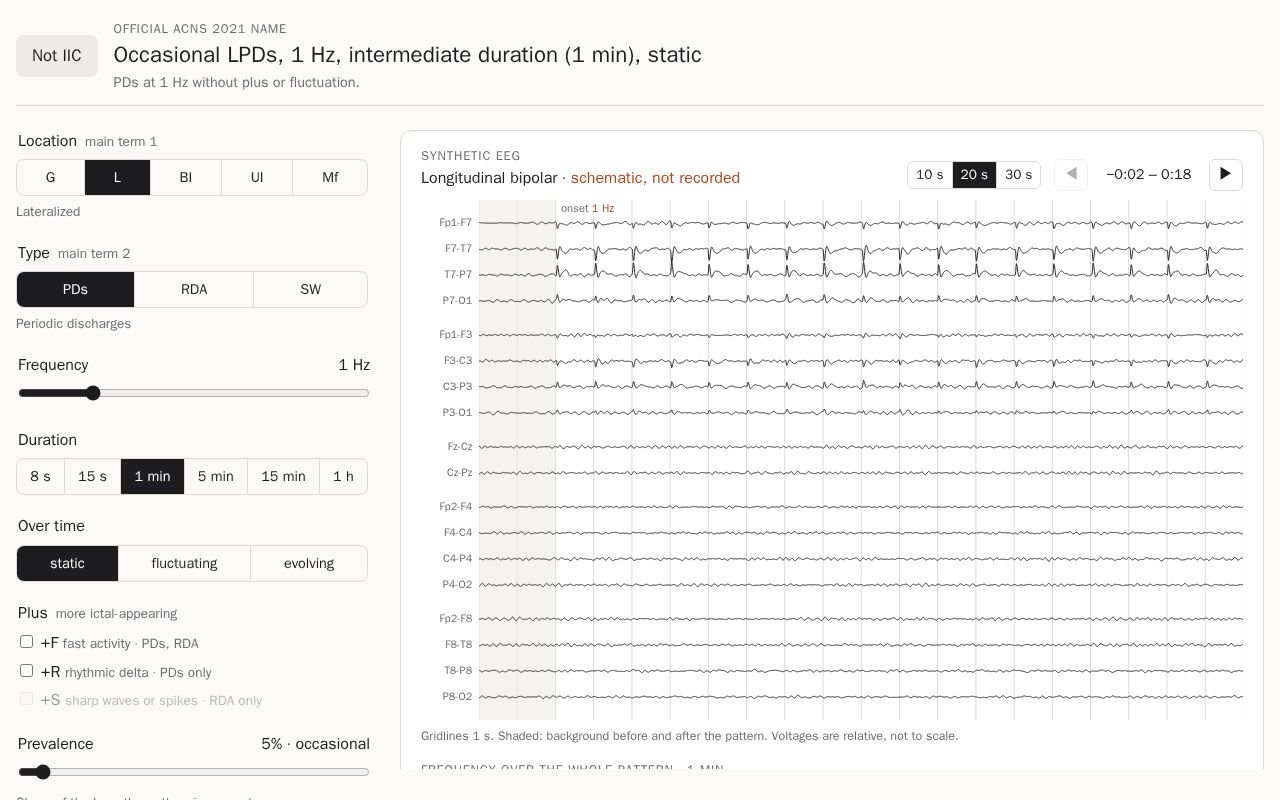The width and height of the screenshot is (1280, 800).
Task: Choose fluctuating over-time option
Action: click(x=184, y=563)
